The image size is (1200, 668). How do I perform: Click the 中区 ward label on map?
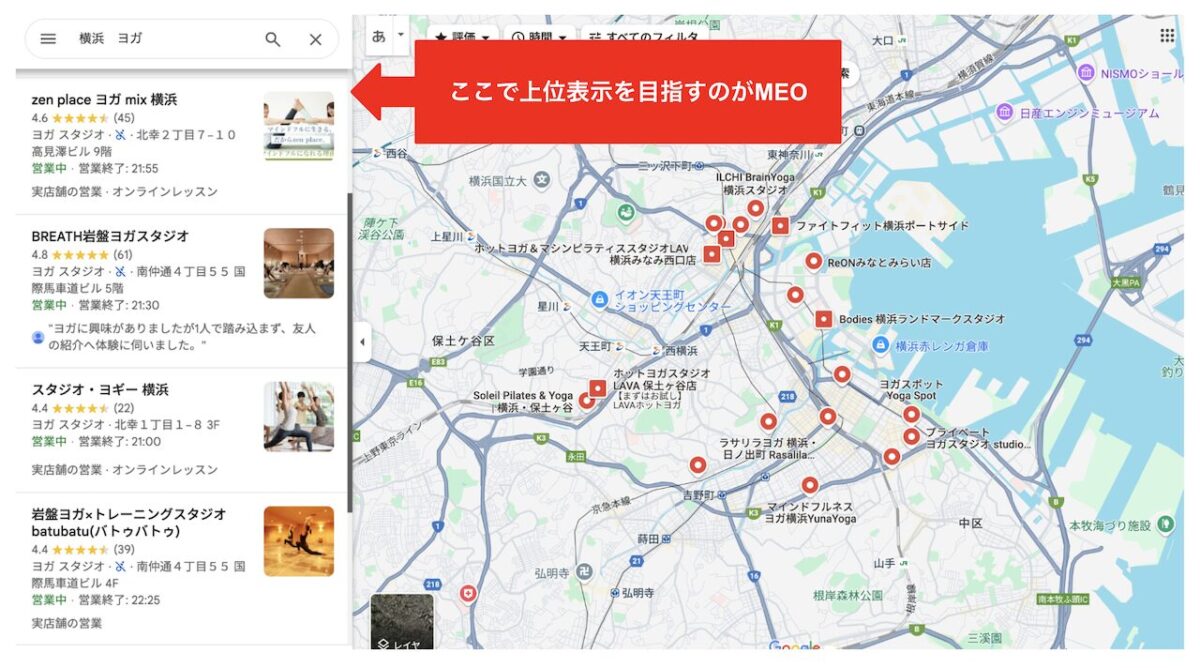coord(971,523)
